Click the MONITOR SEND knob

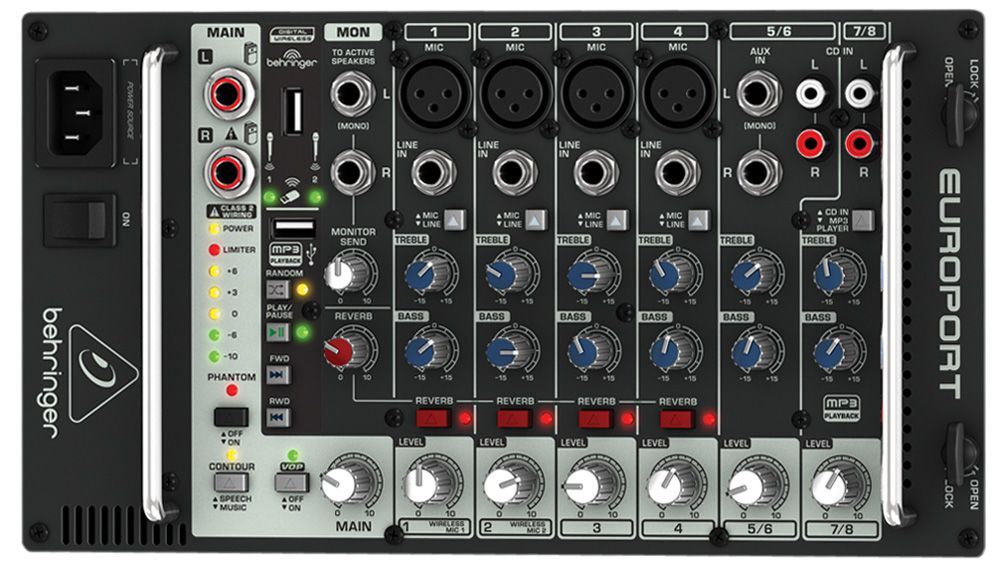pyautogui.click(x=348, y=273)
